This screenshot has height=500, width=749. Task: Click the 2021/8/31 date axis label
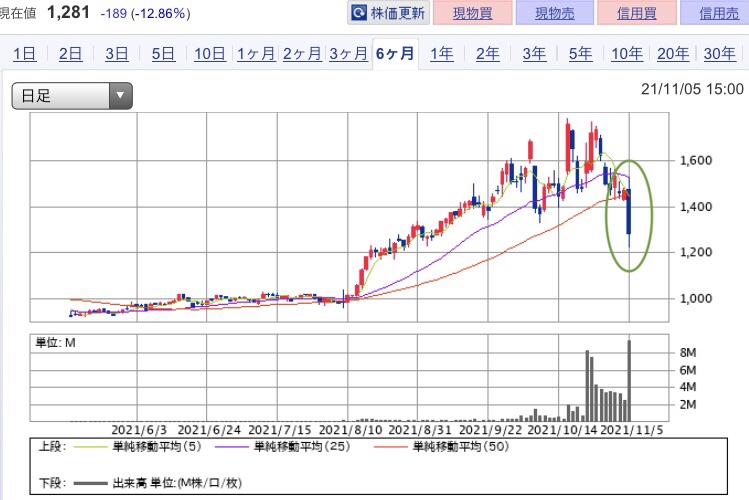tap(420, 430)
